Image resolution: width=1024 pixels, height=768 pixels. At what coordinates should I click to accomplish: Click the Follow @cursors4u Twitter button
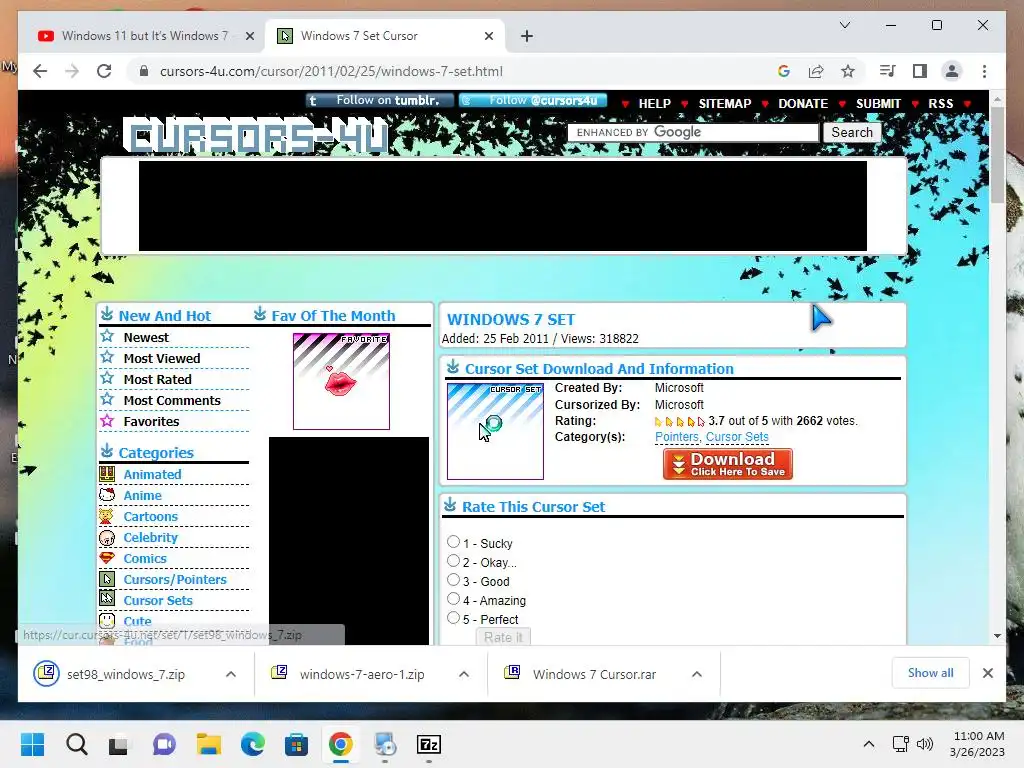point(533,100)
